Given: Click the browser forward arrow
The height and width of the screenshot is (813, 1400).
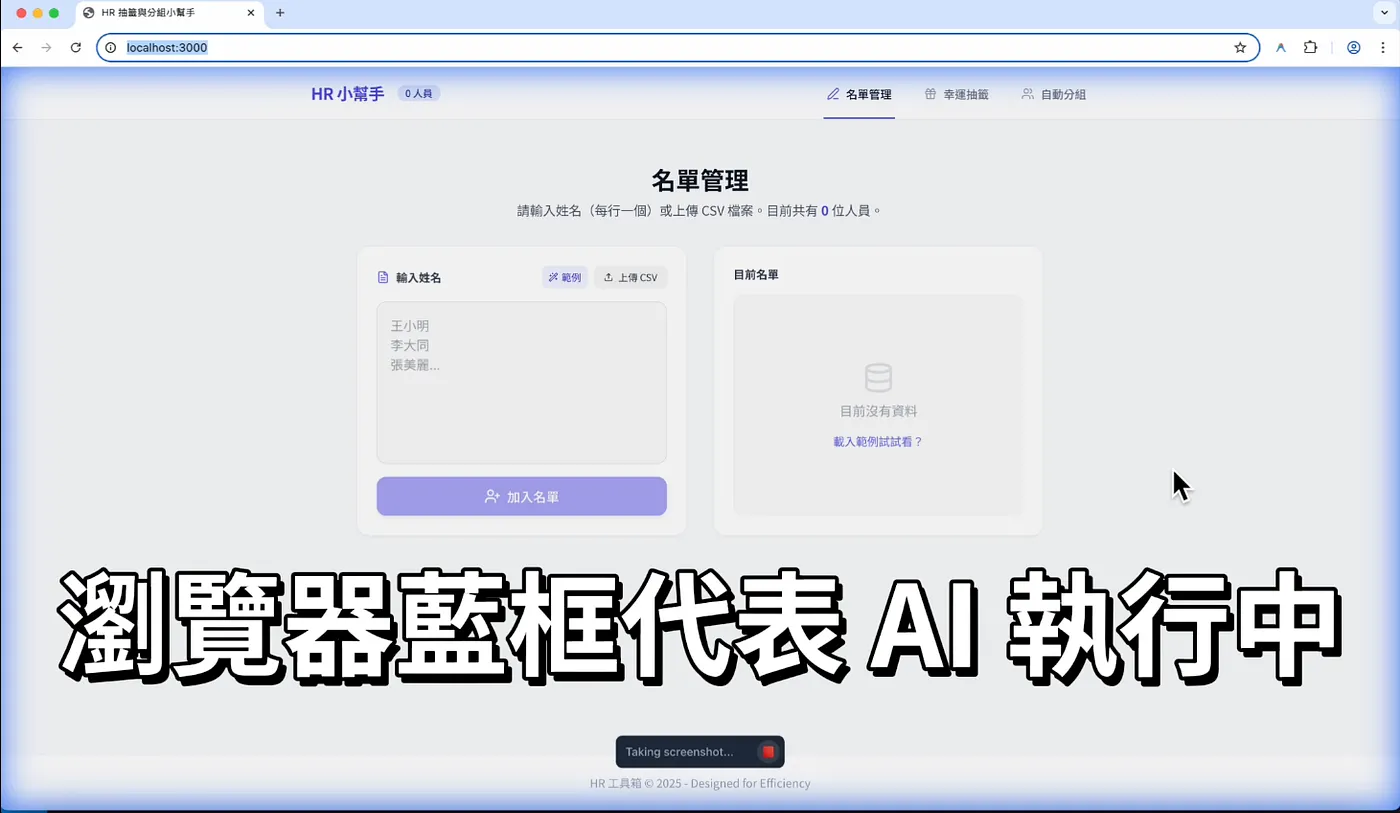Looking at the screenshot, I should pyautogui.click(x=46, y=47).
